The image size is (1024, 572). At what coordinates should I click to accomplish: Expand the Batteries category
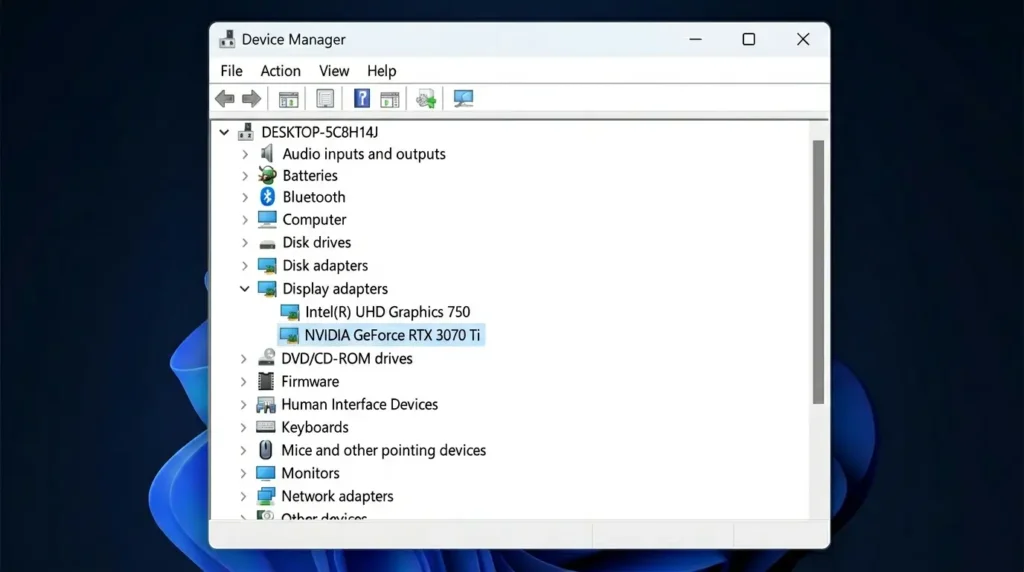[x=245, y=176]
